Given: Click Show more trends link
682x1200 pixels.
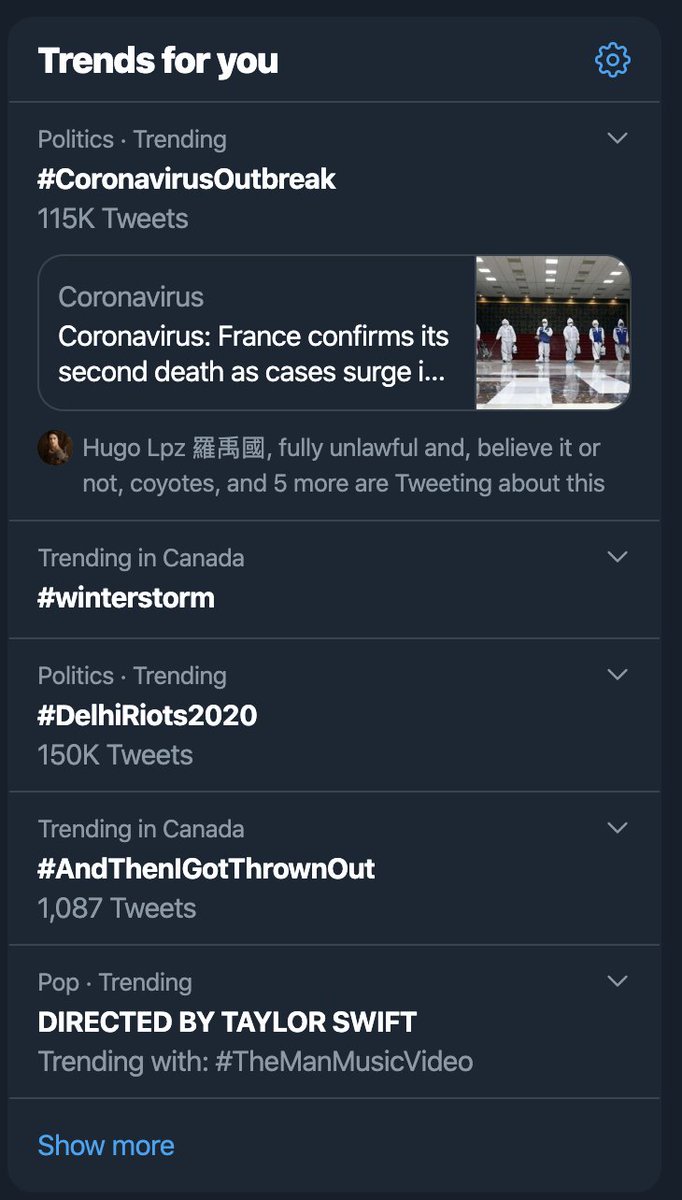Looking at the screenshot, I should tap(106, 1145).
